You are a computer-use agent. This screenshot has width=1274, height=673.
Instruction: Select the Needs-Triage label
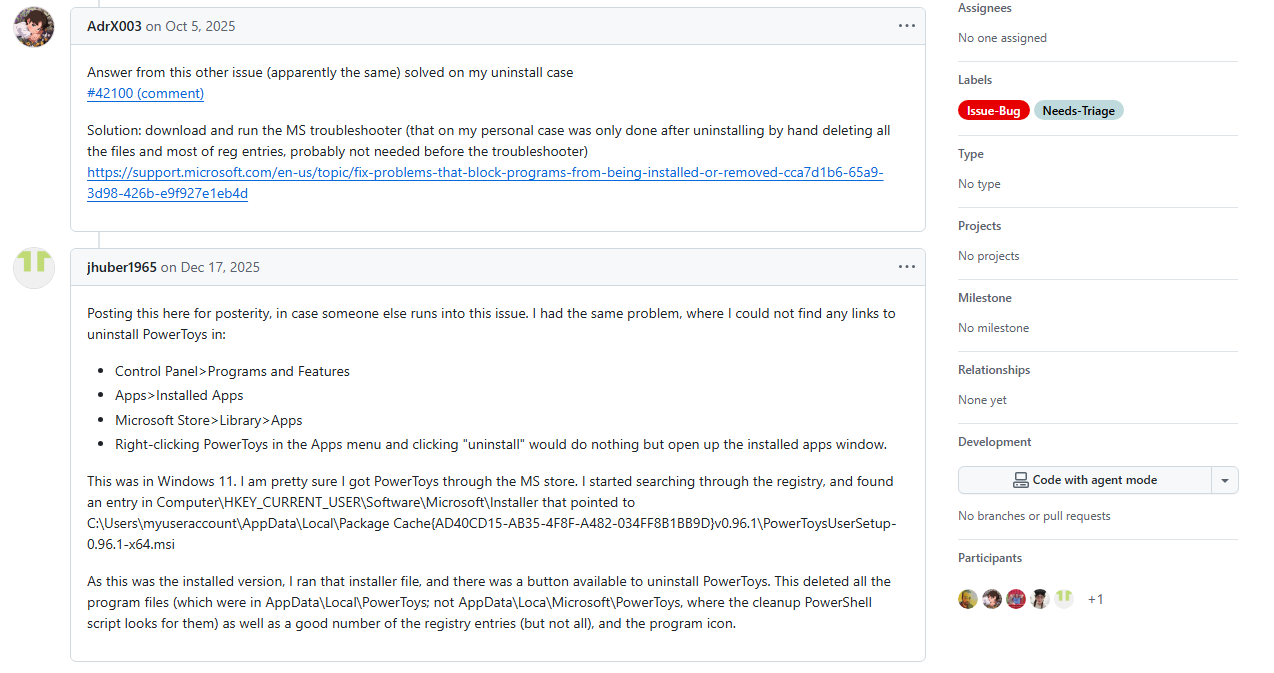point(1079,111)
